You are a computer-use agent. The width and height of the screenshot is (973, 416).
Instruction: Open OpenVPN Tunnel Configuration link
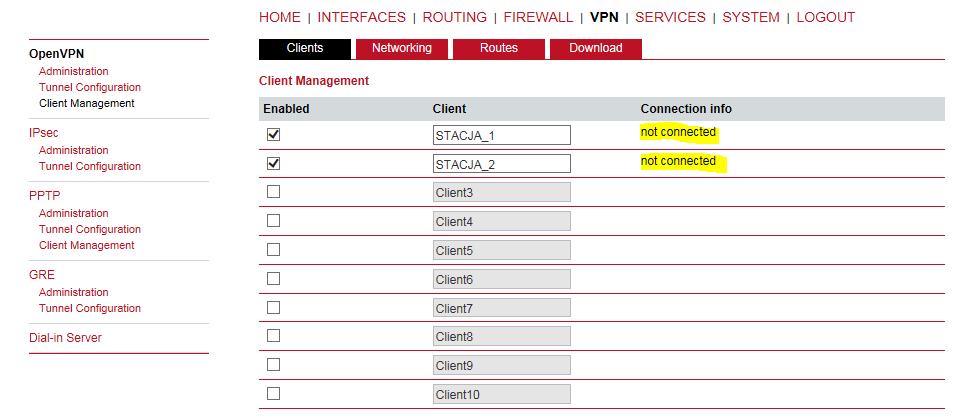click(89, 88)
